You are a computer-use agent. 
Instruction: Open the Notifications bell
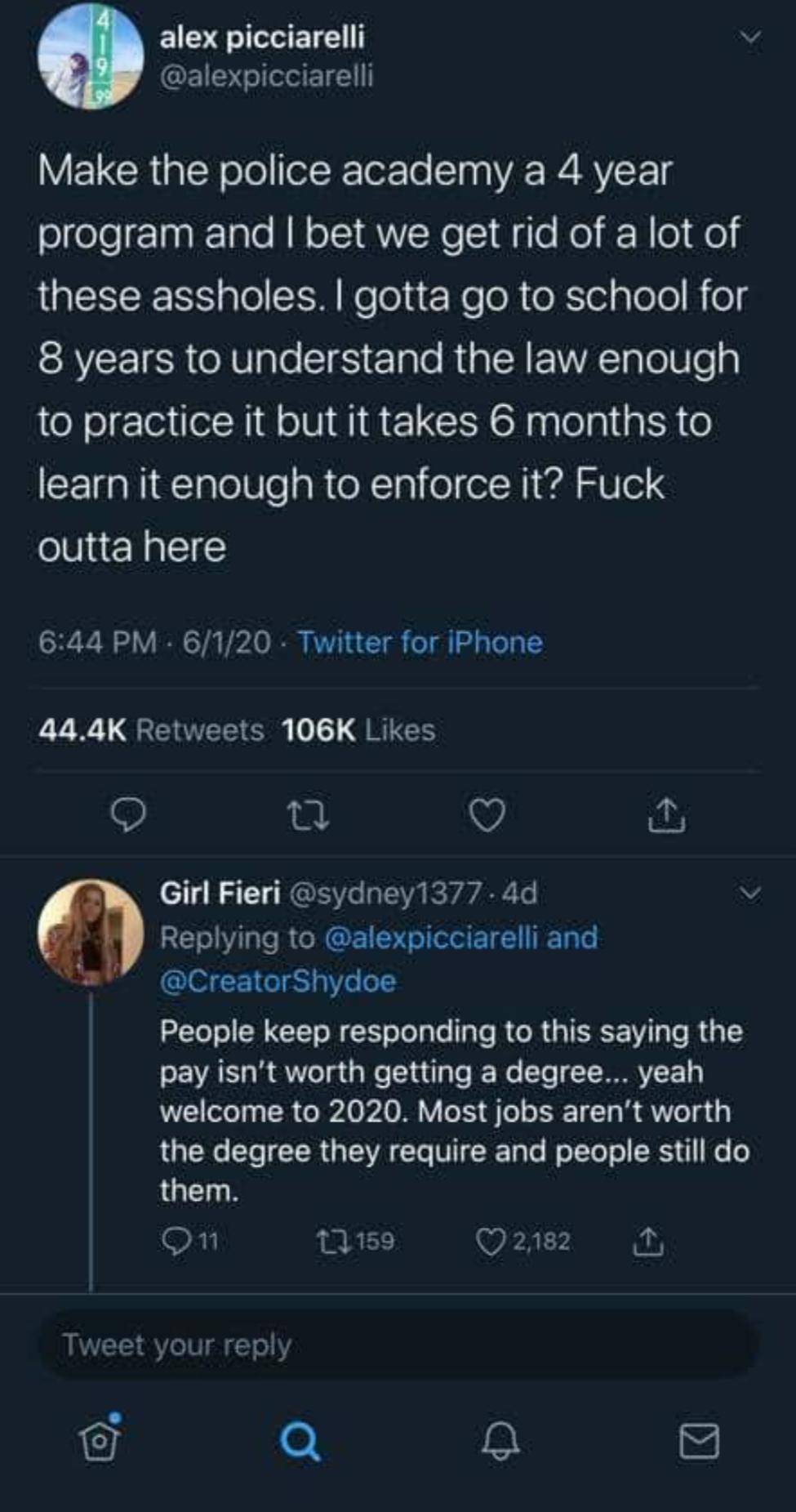tap(500, 1441)
